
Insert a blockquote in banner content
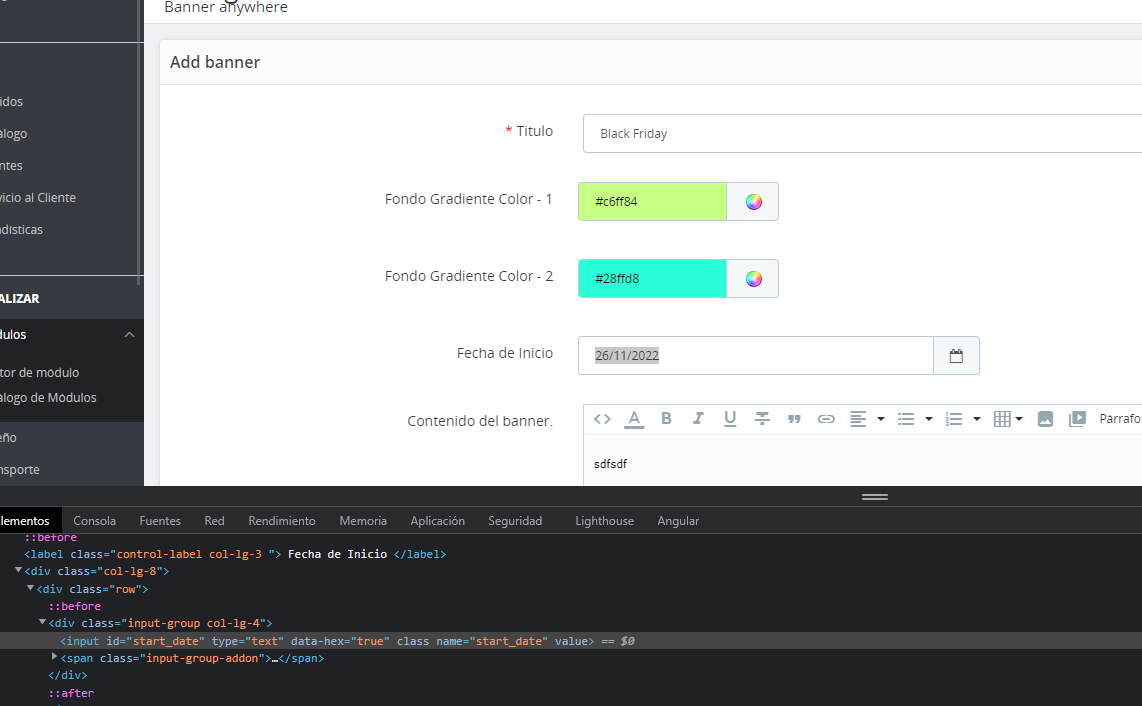794,419
